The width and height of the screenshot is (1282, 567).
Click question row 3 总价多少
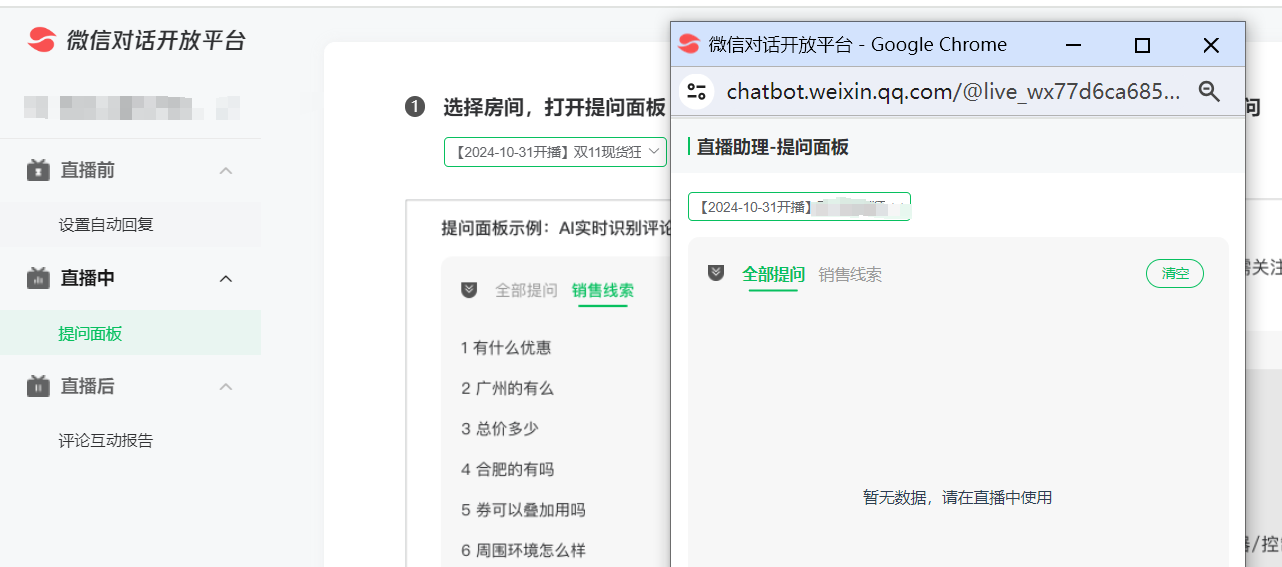[x=500, y=428]
